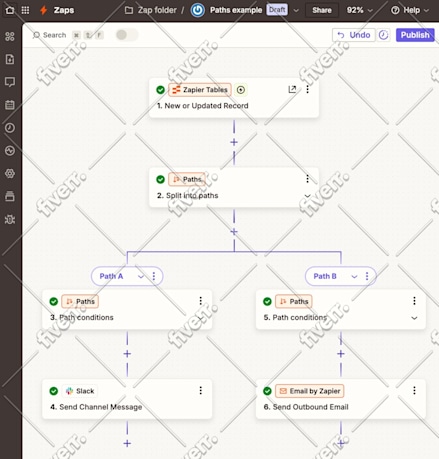
Task: Click the Share button
Action: point(322,10)
